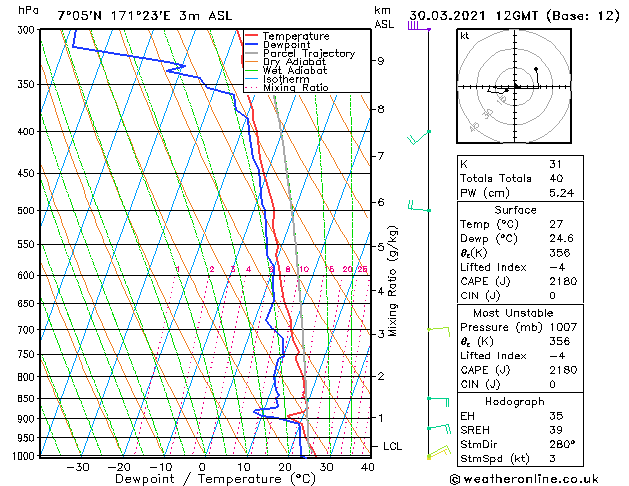Screen dimensions: 629x486
Task: Click the yellow surface wind barb at 1000 hPa
Action: (439, 452)
